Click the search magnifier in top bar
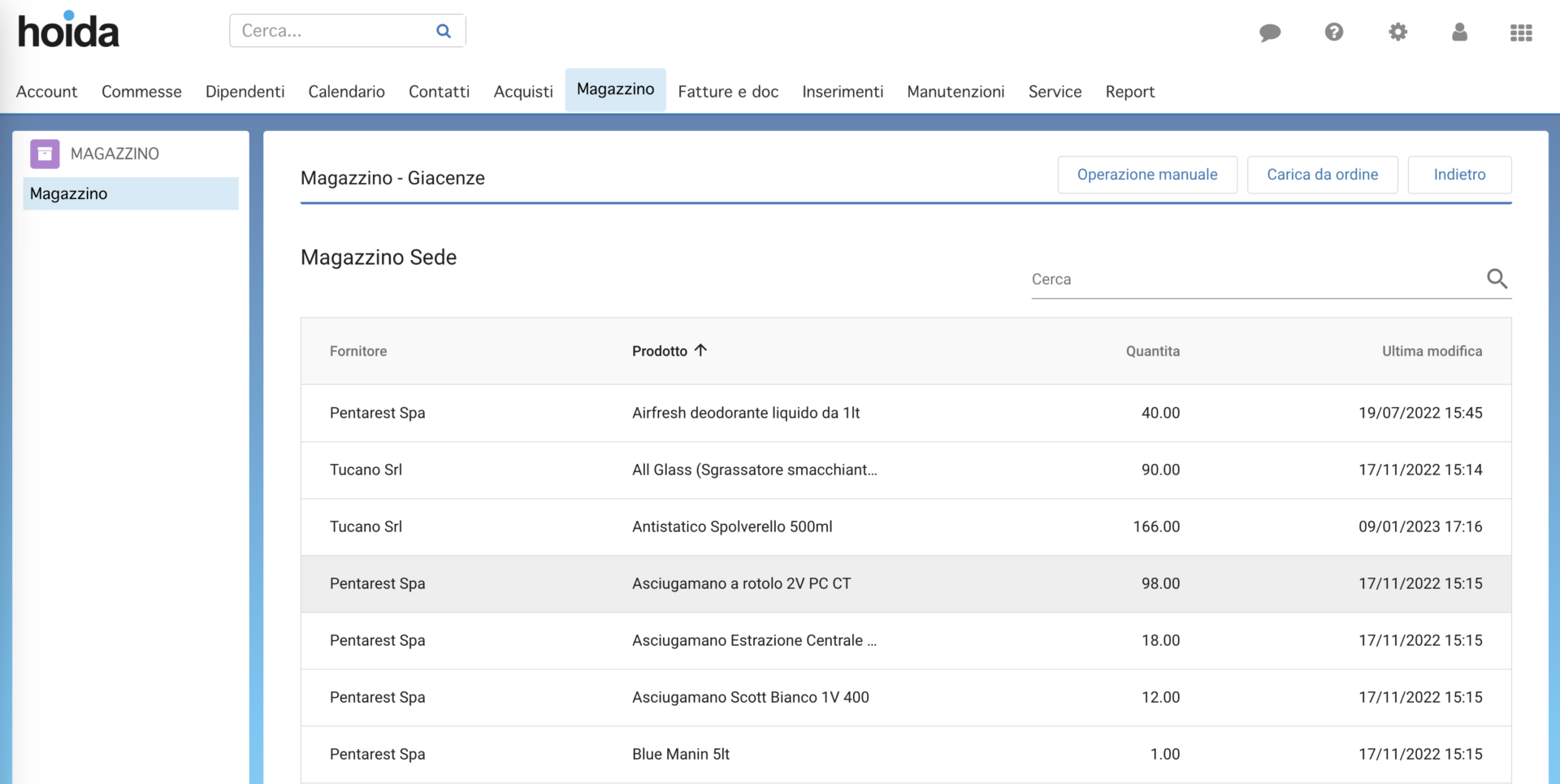Viewport: 1560px width, 784px height. 444,31
